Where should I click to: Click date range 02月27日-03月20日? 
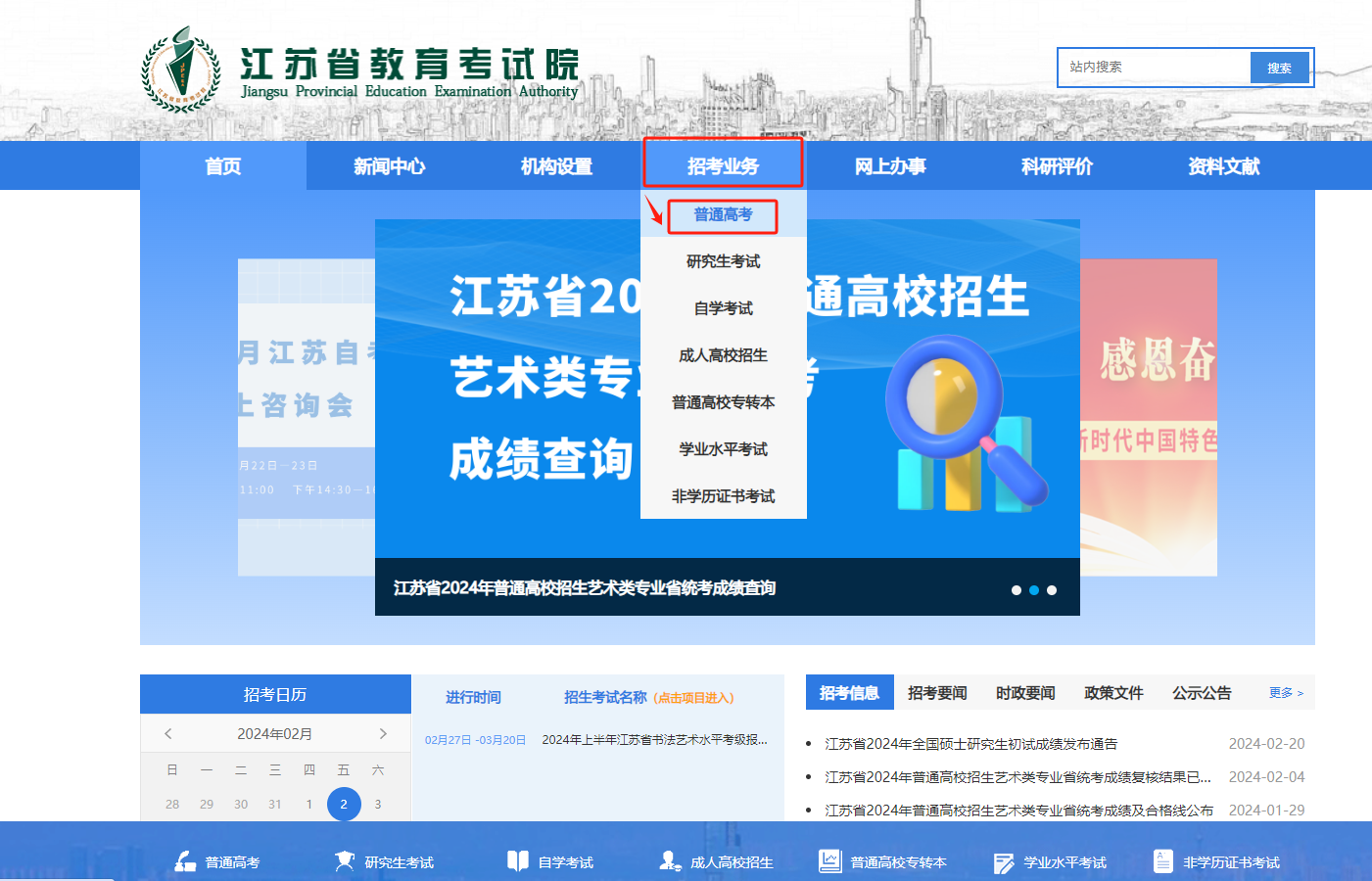click(x=476, y=740)
